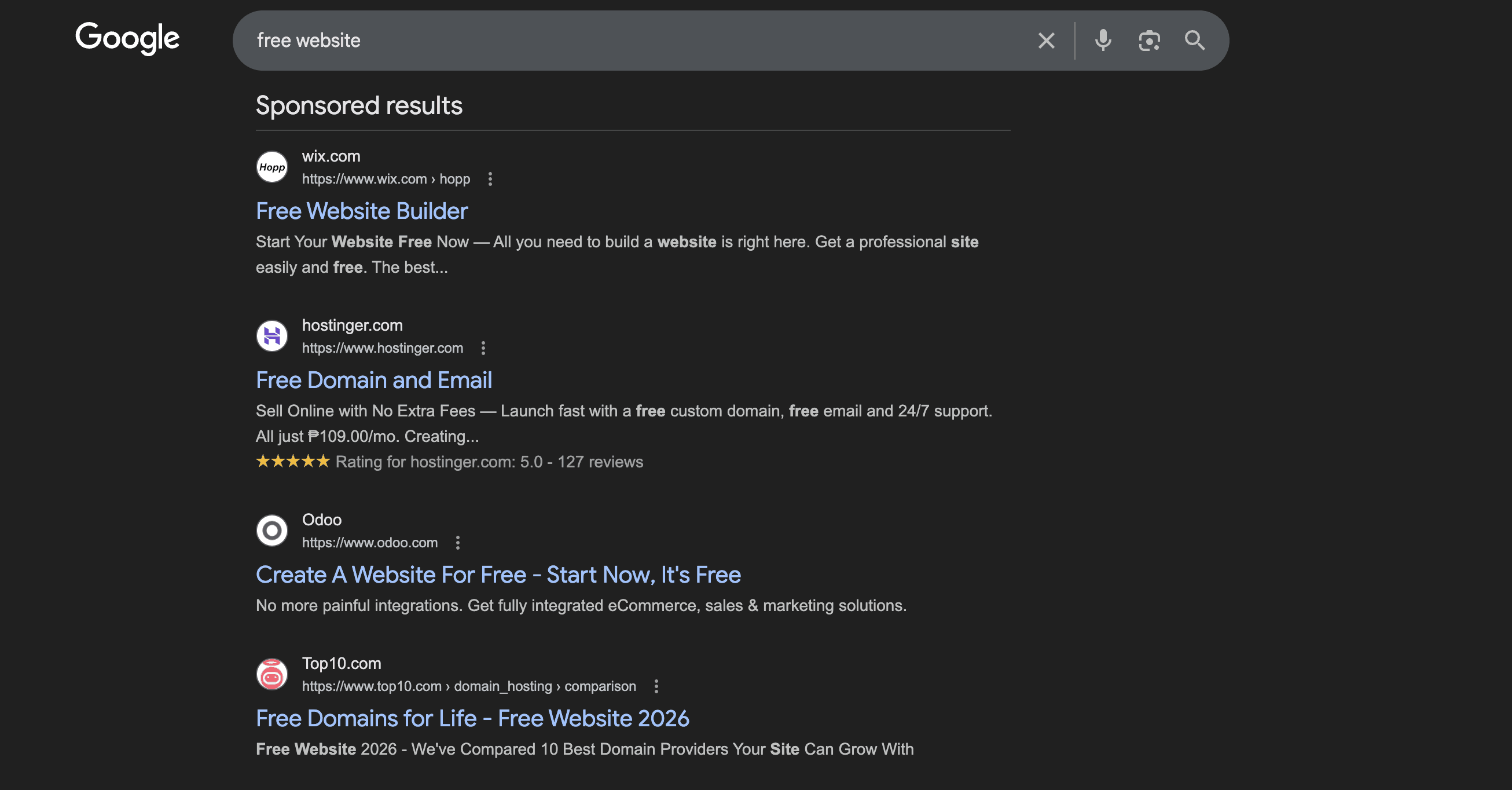Open three-dot menu for Top10.com result
This screenshot has width=1512, height=790.
[x=656, y=686]
